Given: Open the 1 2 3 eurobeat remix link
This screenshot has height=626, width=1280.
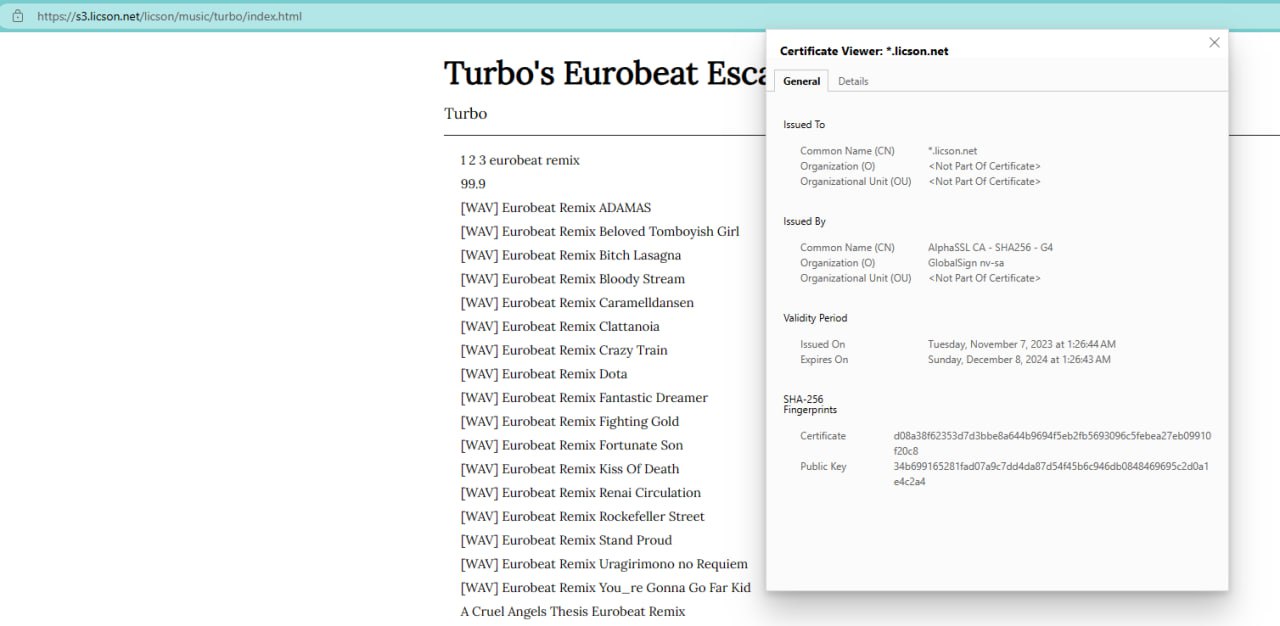Looking at the screenshot, I should click(519, 160).
